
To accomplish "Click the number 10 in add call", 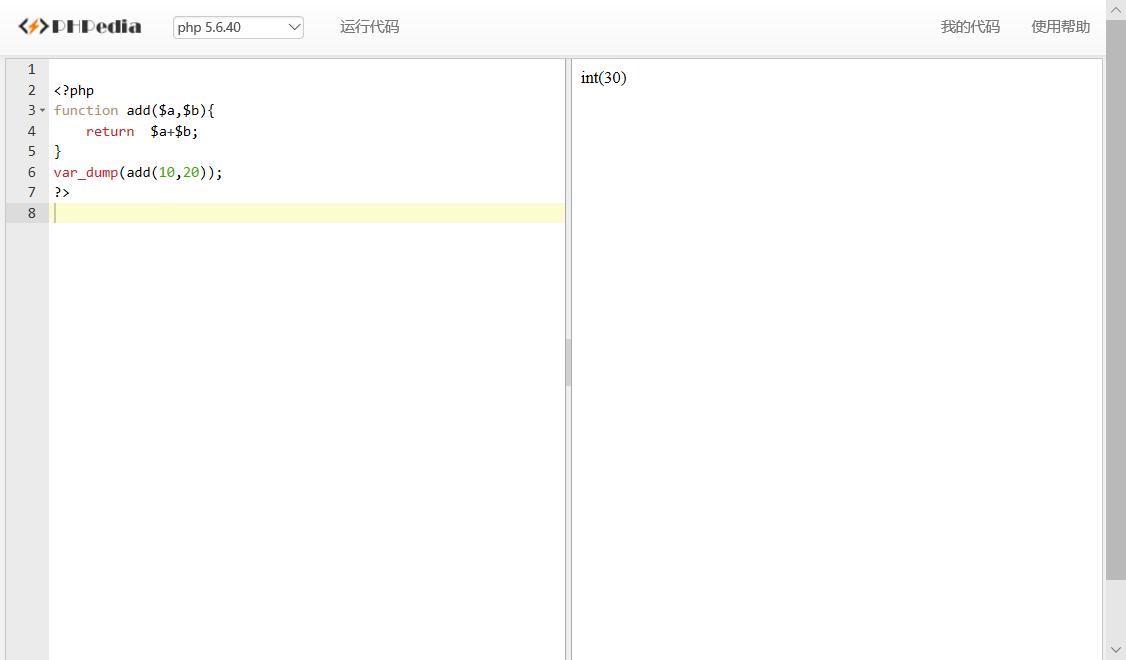I will (x=167, y=172).
